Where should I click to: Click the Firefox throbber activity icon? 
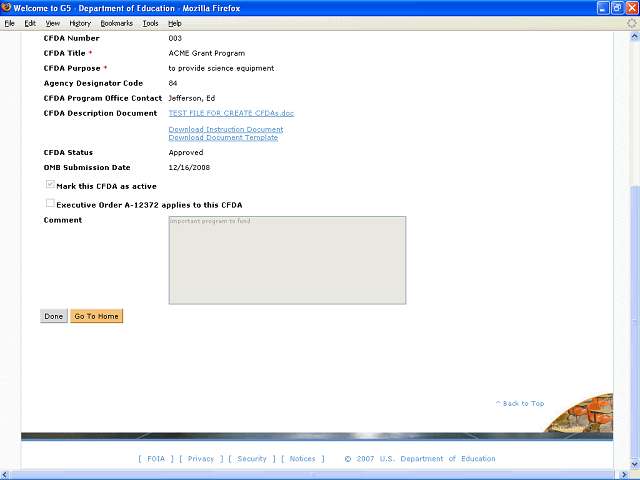click(x=631, y=23)
